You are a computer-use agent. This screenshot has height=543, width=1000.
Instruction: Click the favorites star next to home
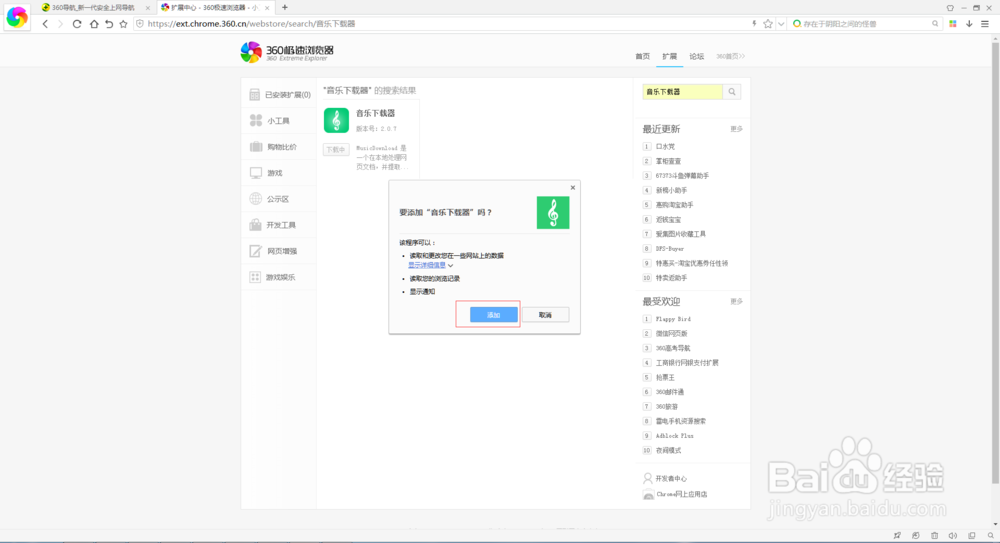pyautogui.click(x=124, y=24)
